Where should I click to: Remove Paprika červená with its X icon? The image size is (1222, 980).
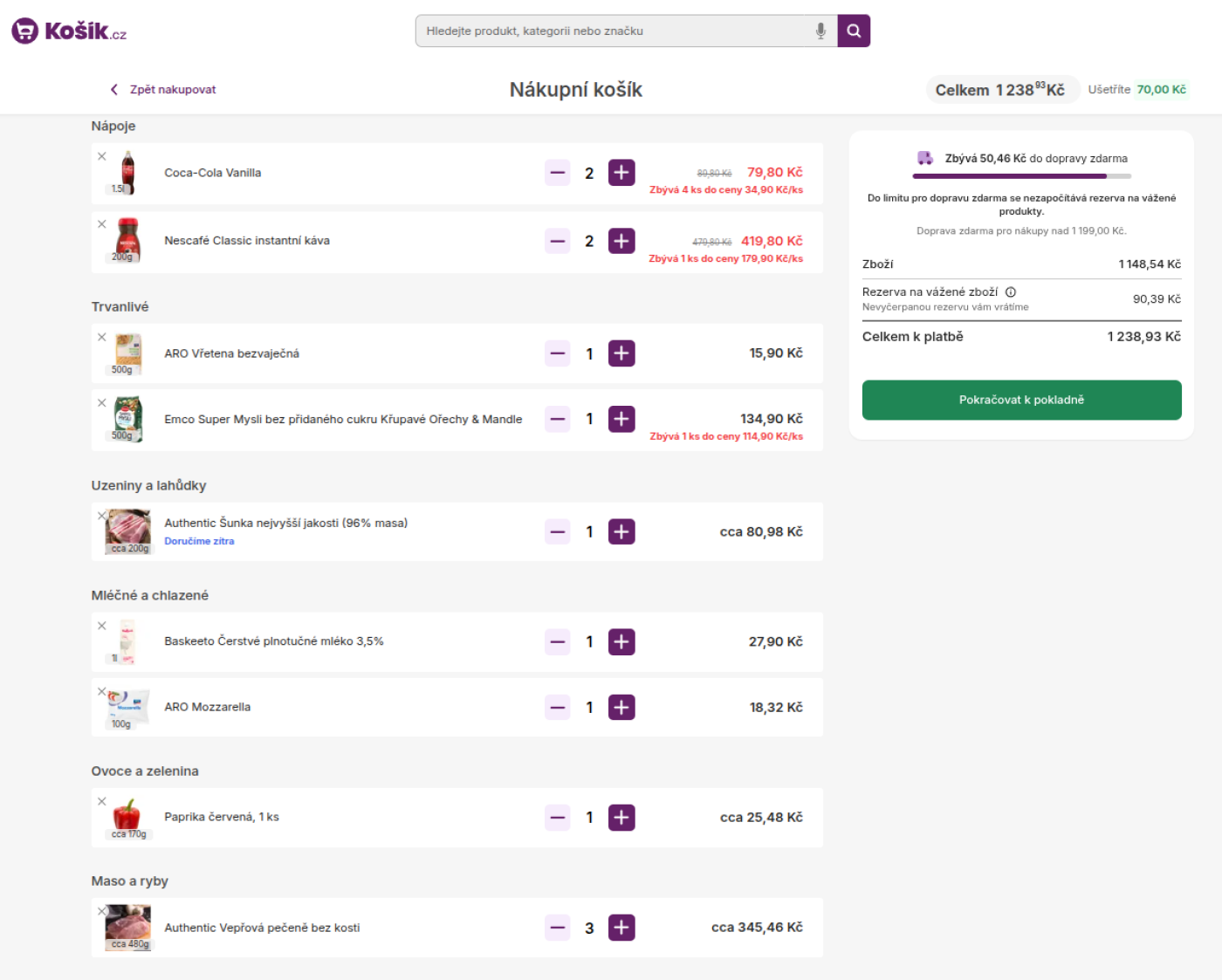coord(102,800)
